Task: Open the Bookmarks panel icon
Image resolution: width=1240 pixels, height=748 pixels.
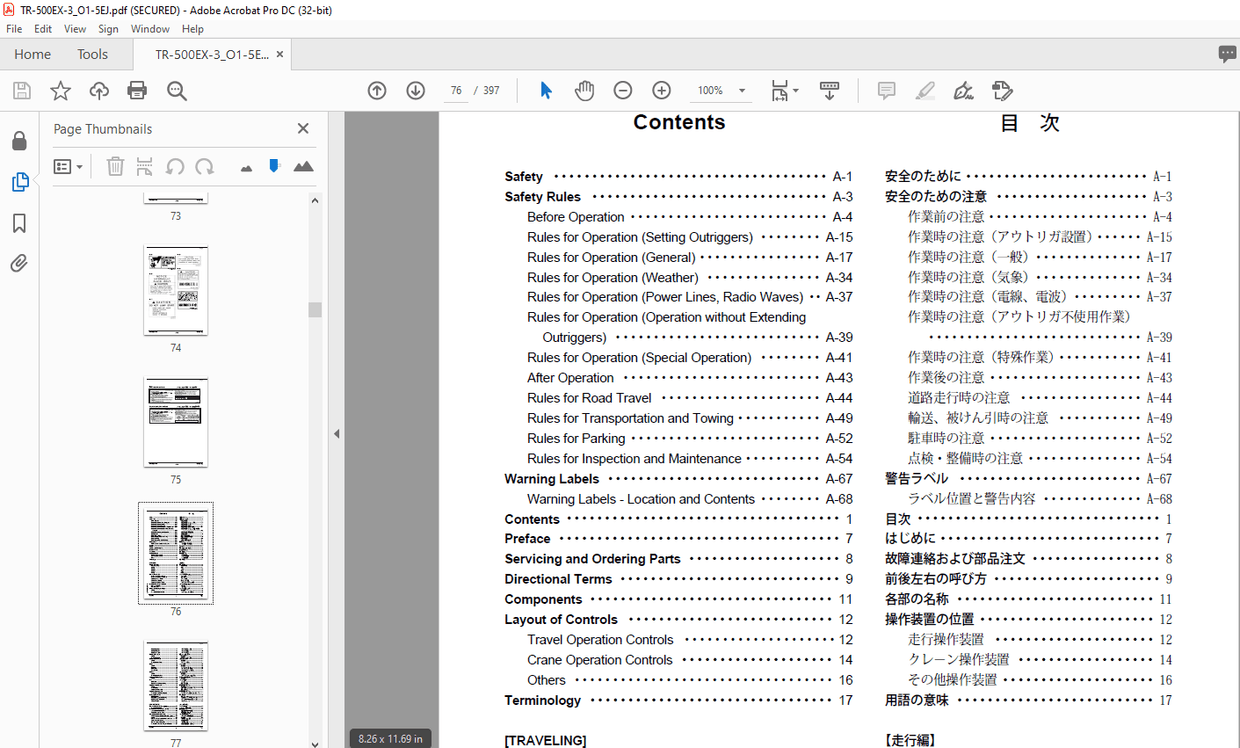Action: pyautogui.click(x=18, y=223)
